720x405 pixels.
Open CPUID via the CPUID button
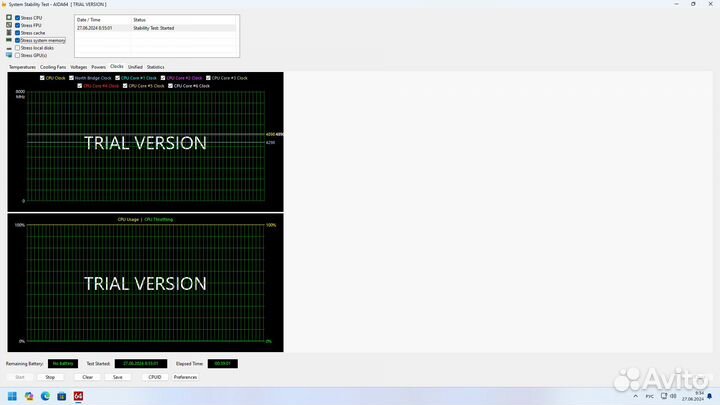(x=155, y=377)
